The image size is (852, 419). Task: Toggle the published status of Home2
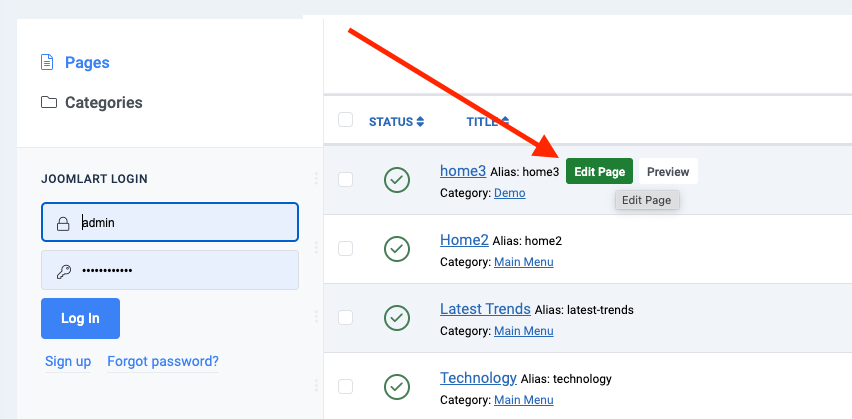tap(397, 248)
